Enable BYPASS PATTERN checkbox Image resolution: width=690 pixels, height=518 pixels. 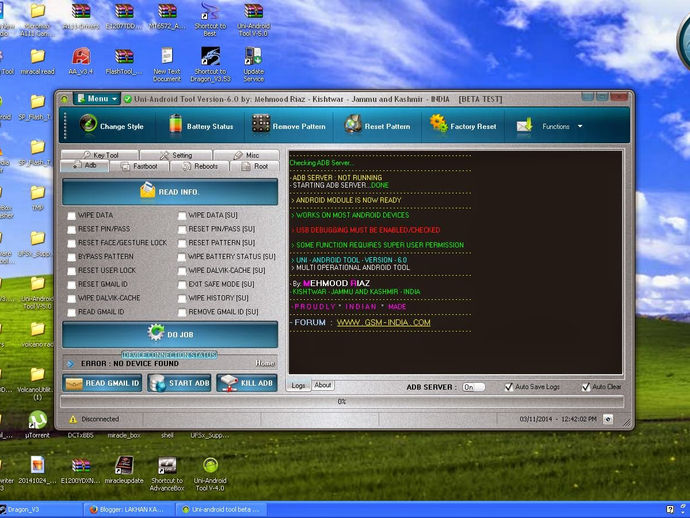(72, 257)
